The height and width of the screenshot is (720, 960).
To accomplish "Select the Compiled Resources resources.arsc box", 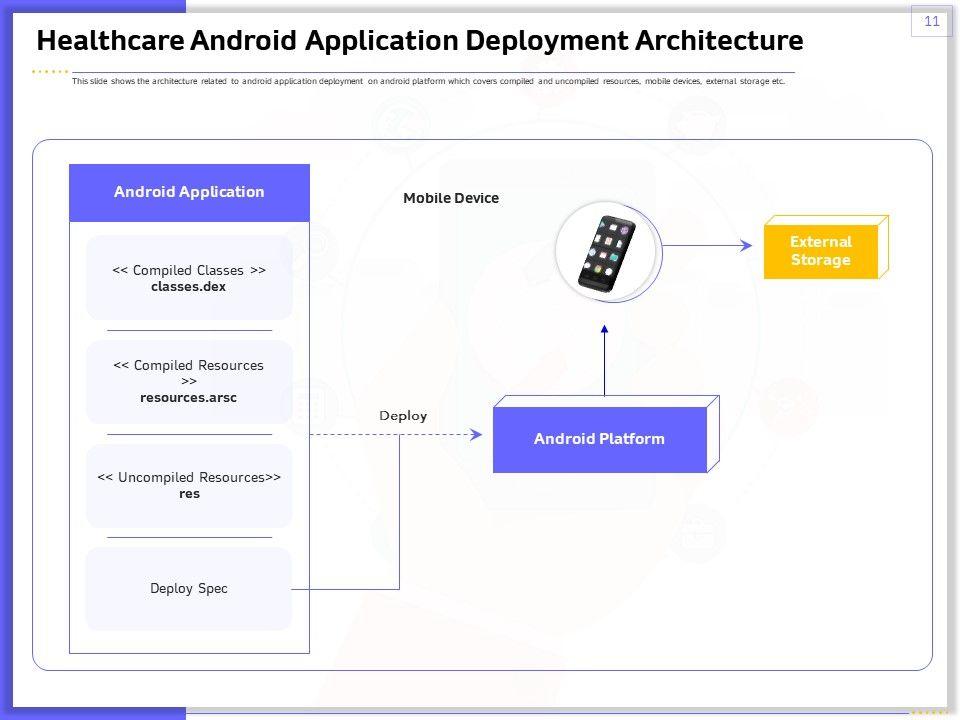I will pos(189,382).
